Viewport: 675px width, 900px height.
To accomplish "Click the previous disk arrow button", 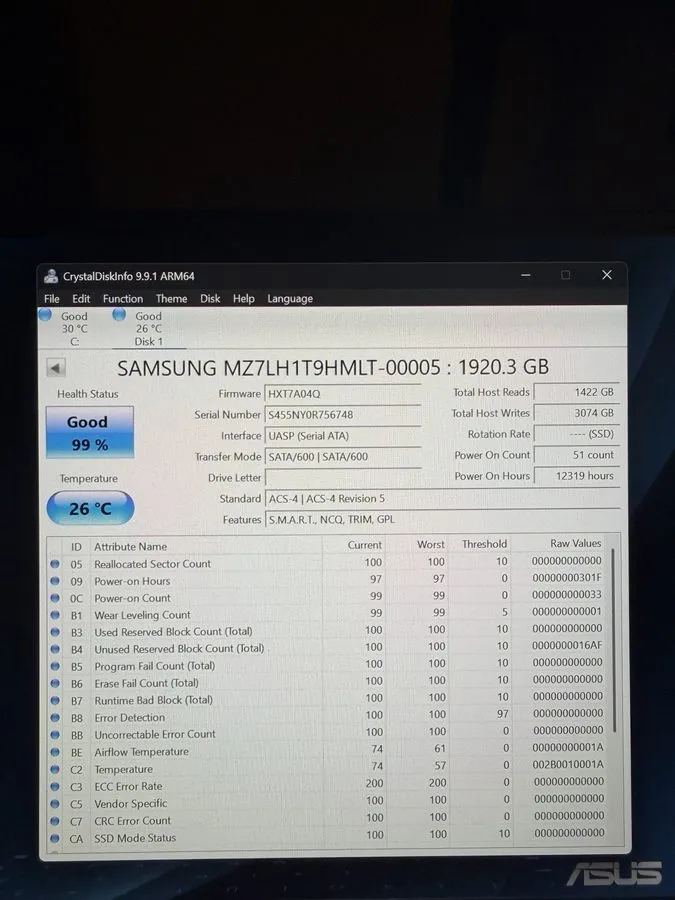I will (56, 367).
